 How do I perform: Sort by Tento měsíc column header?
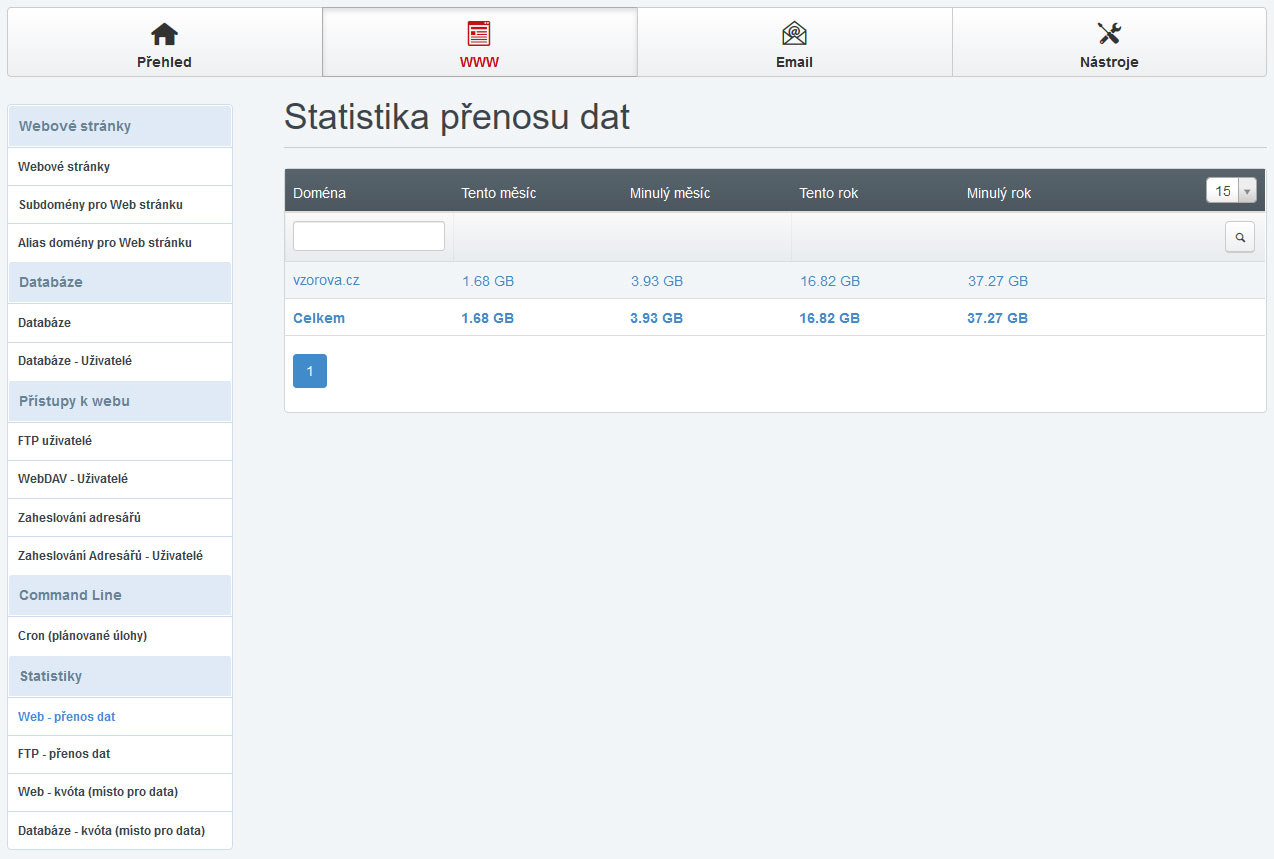[x=498, y=193]
